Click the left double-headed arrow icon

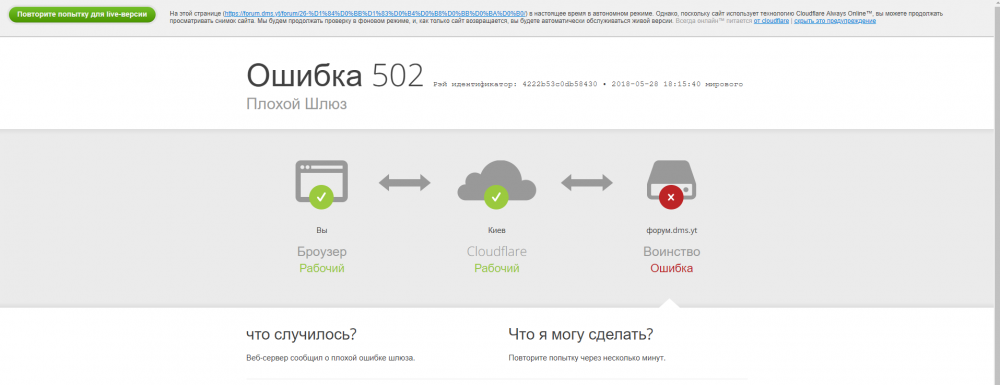(404, 183)
